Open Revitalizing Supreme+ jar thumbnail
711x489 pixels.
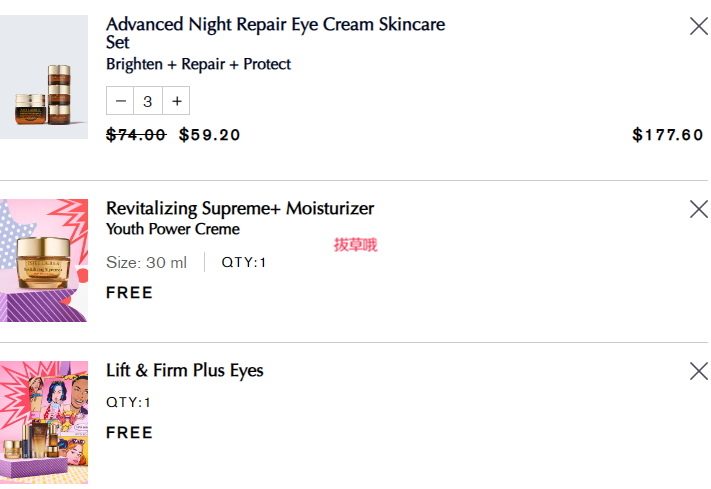coord(44,260)
